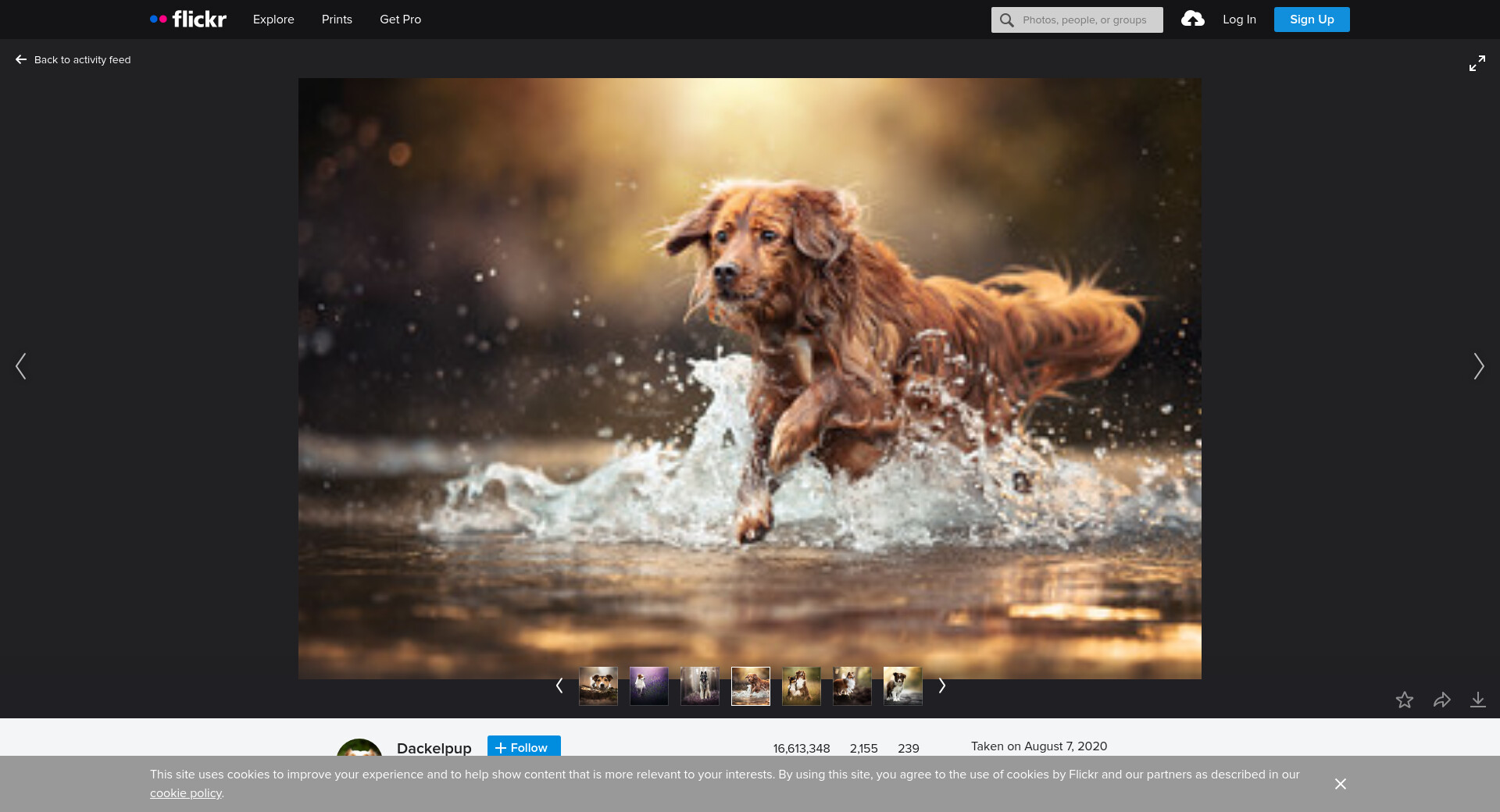This screenshot has height=812, width=1500.
Task: Download this photo using download icon
Action: 1477,700
